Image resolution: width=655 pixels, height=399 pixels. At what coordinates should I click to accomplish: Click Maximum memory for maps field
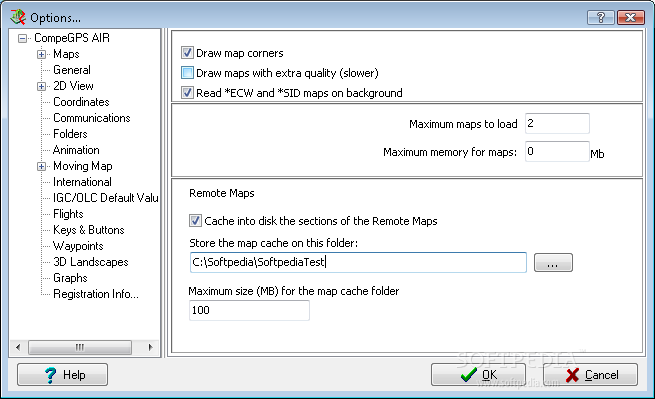click(x=557, y=151)
